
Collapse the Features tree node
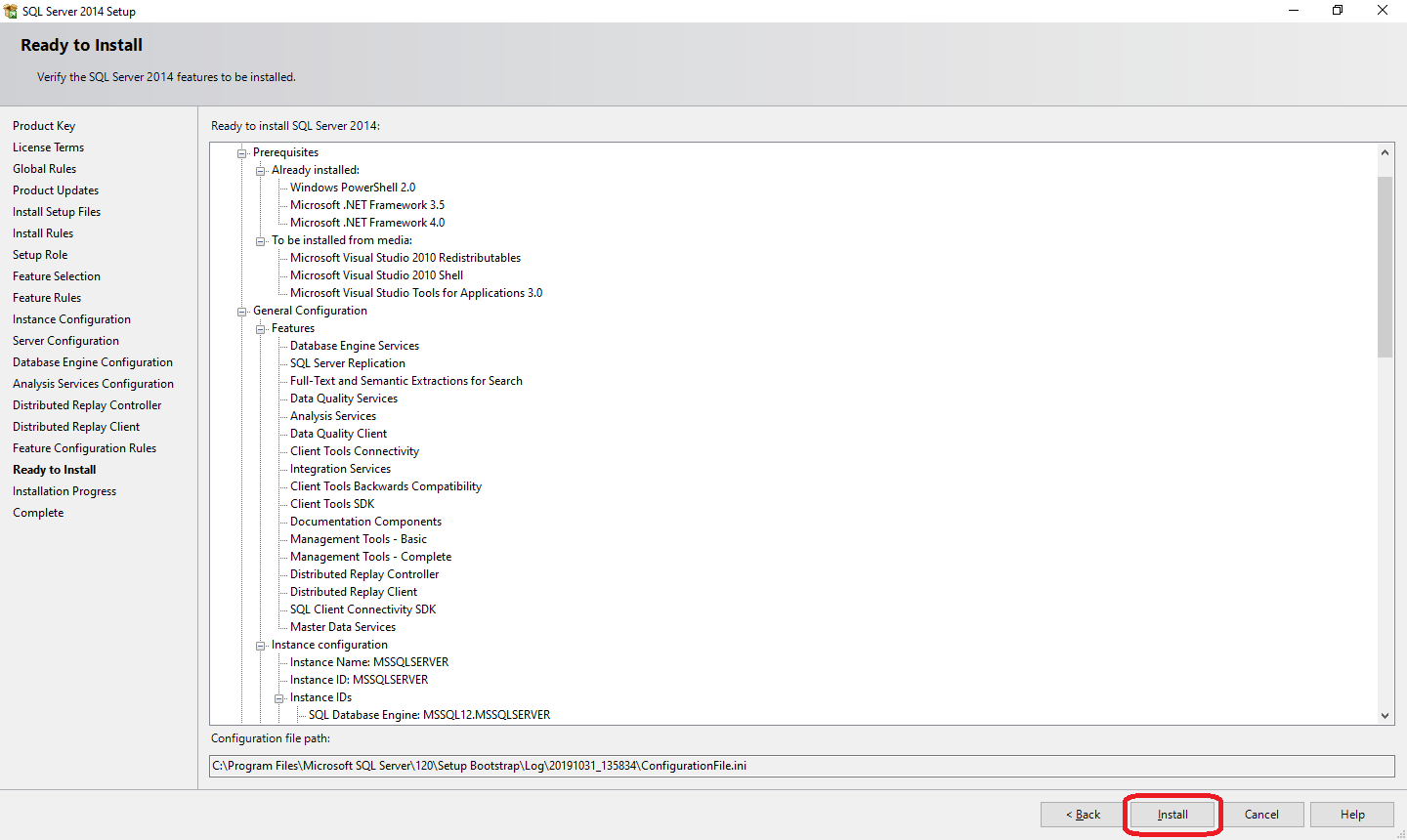click(261, 329)
